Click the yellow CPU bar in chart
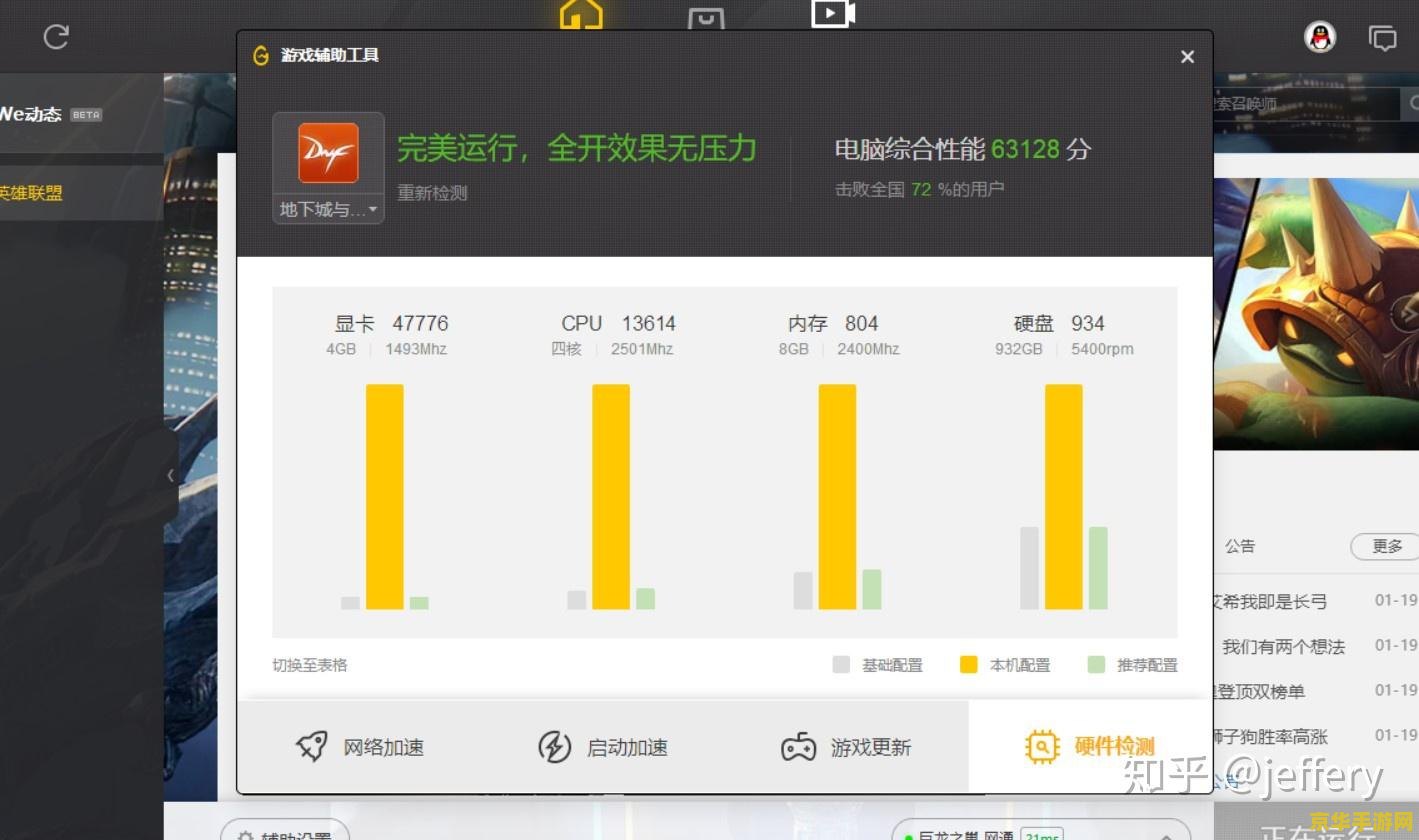 point(611,497)
